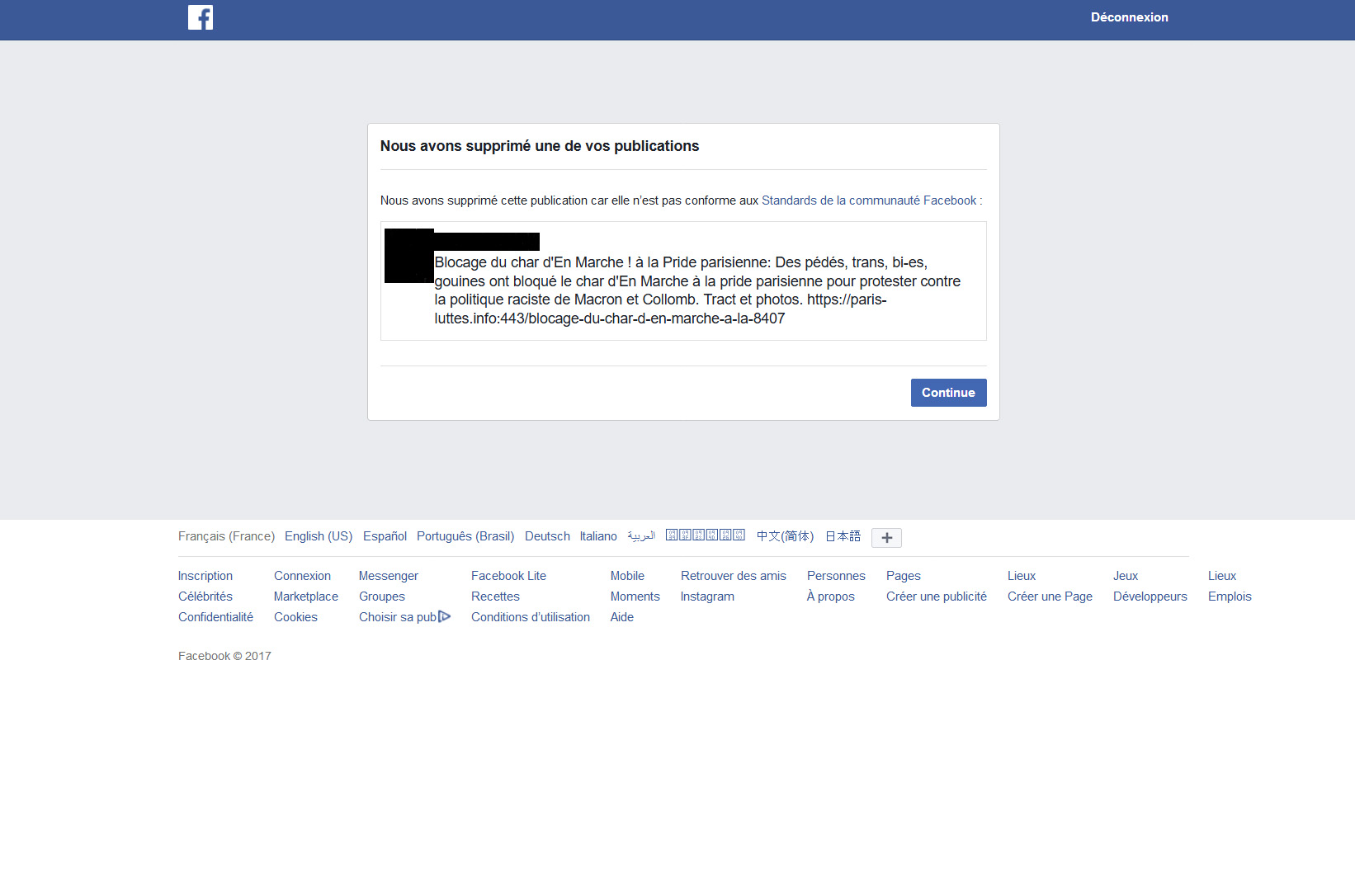Open the Recettes footer link
This screenshot has width=1355, height=896.
pos(495,597)
